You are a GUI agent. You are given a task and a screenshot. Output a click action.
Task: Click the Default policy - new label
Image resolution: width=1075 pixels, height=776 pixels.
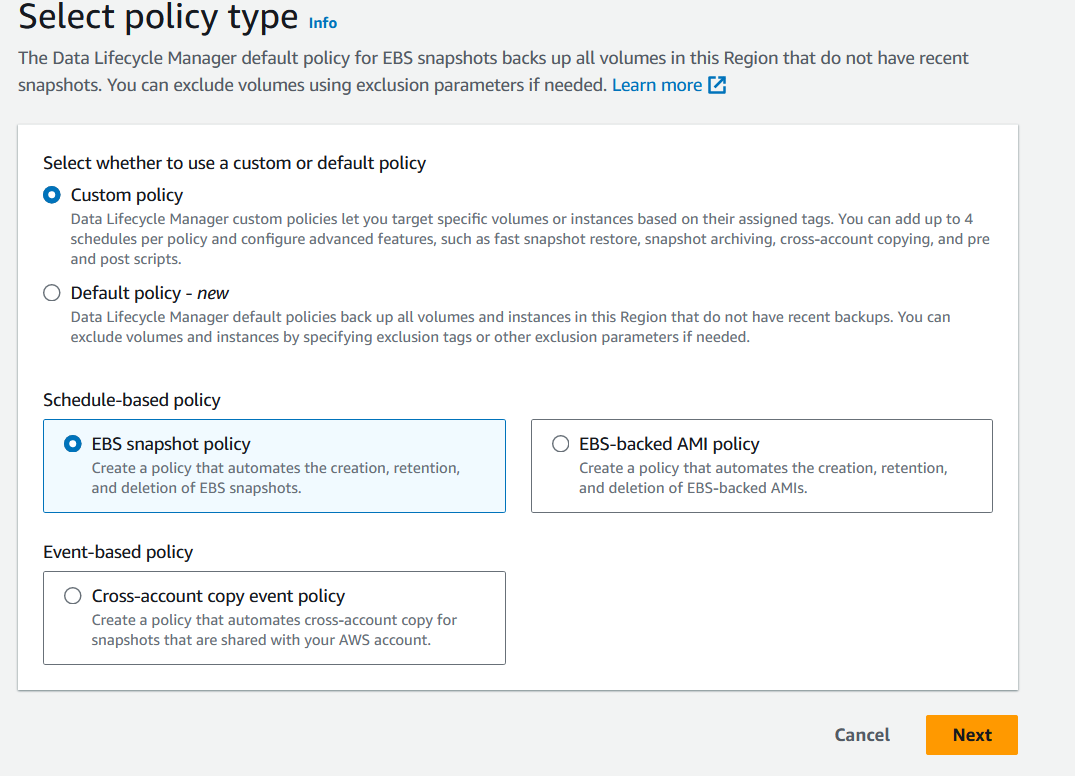[149, 293]
